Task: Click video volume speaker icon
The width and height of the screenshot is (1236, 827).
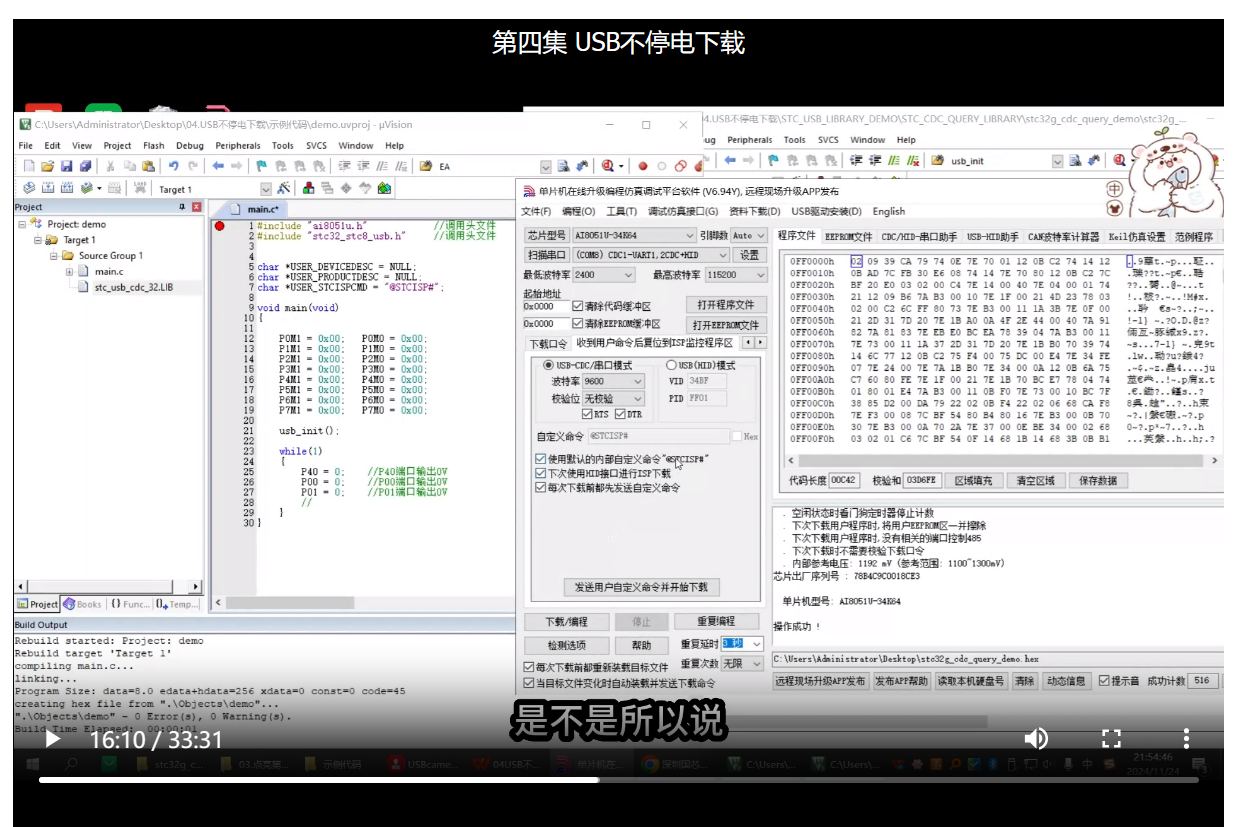Action: pyautogui.click(x=1036, y=739)
